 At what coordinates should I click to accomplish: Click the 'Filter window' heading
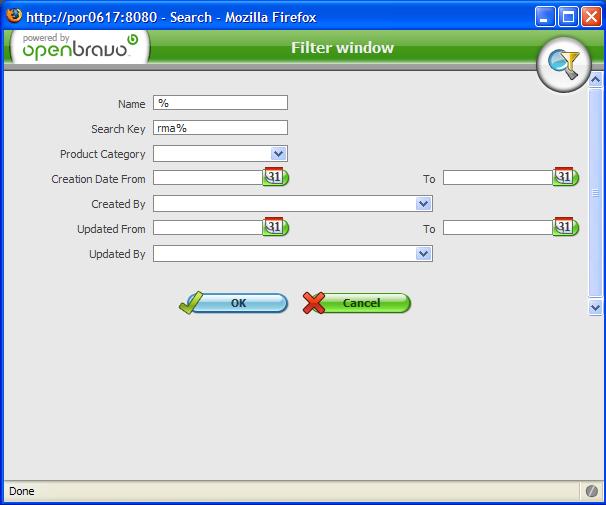point(342,48)
